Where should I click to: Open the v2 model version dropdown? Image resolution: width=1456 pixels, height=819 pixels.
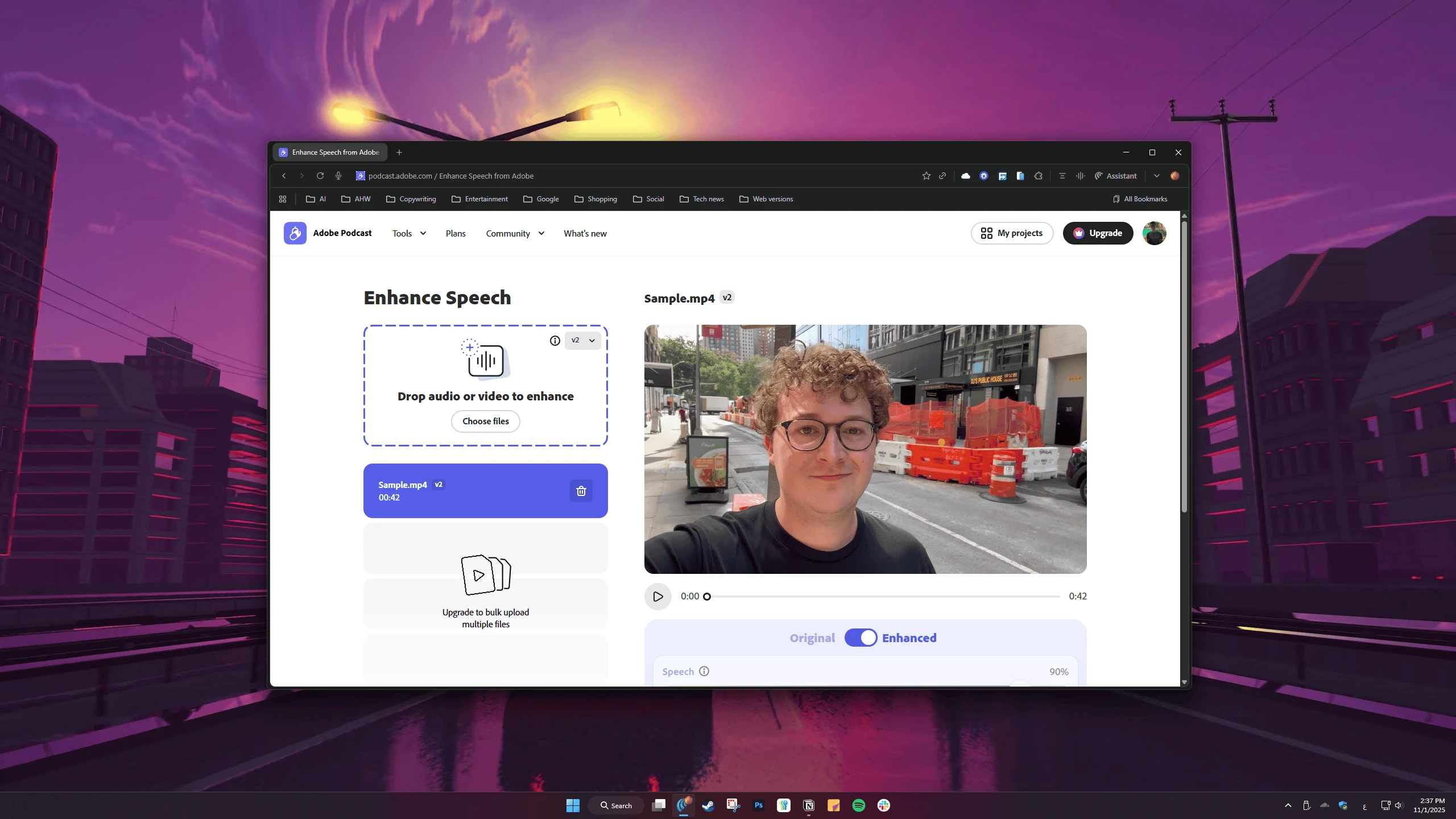coord(583,341)
